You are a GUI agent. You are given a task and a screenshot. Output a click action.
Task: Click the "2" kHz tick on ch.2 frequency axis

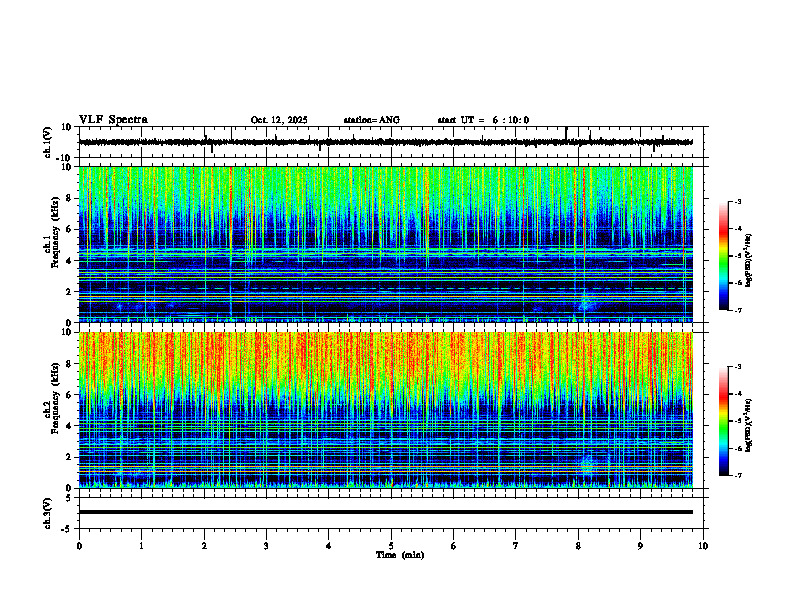pos(70,457)
